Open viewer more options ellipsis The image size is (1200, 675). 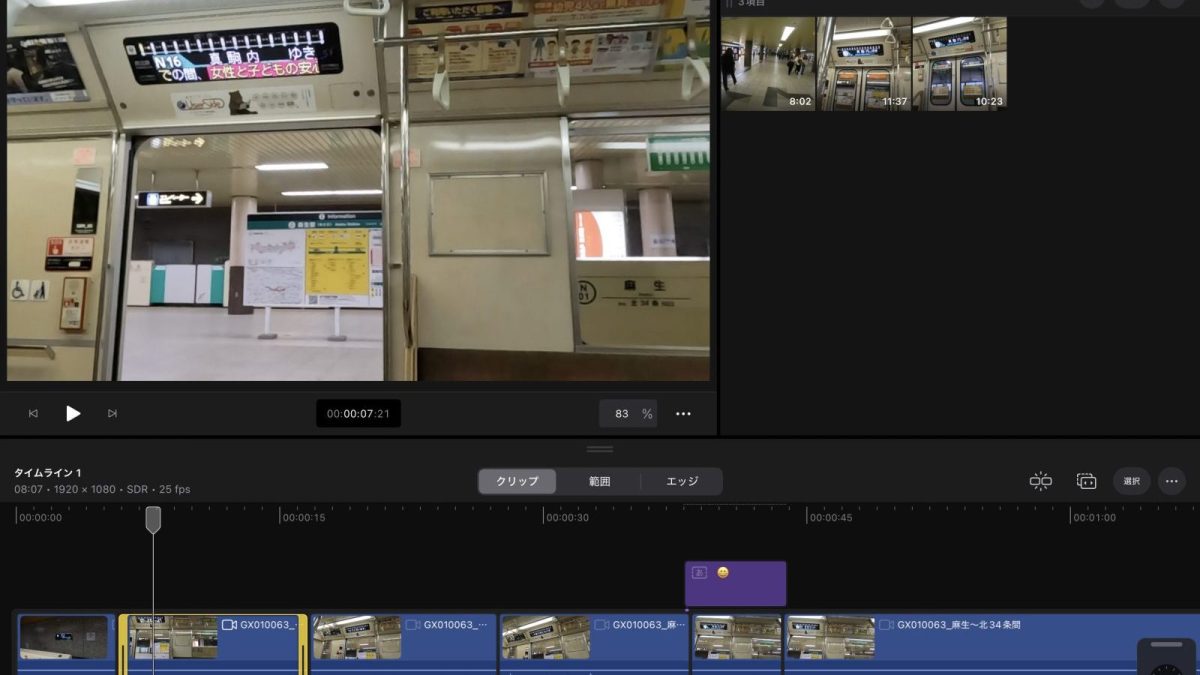point(683,414)
